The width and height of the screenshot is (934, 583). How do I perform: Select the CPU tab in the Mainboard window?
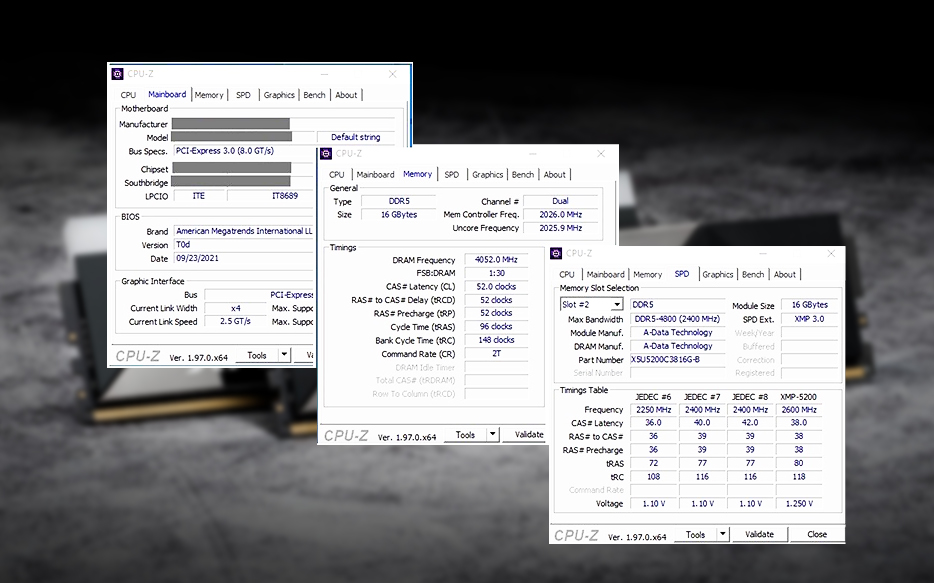coord(127,94)
